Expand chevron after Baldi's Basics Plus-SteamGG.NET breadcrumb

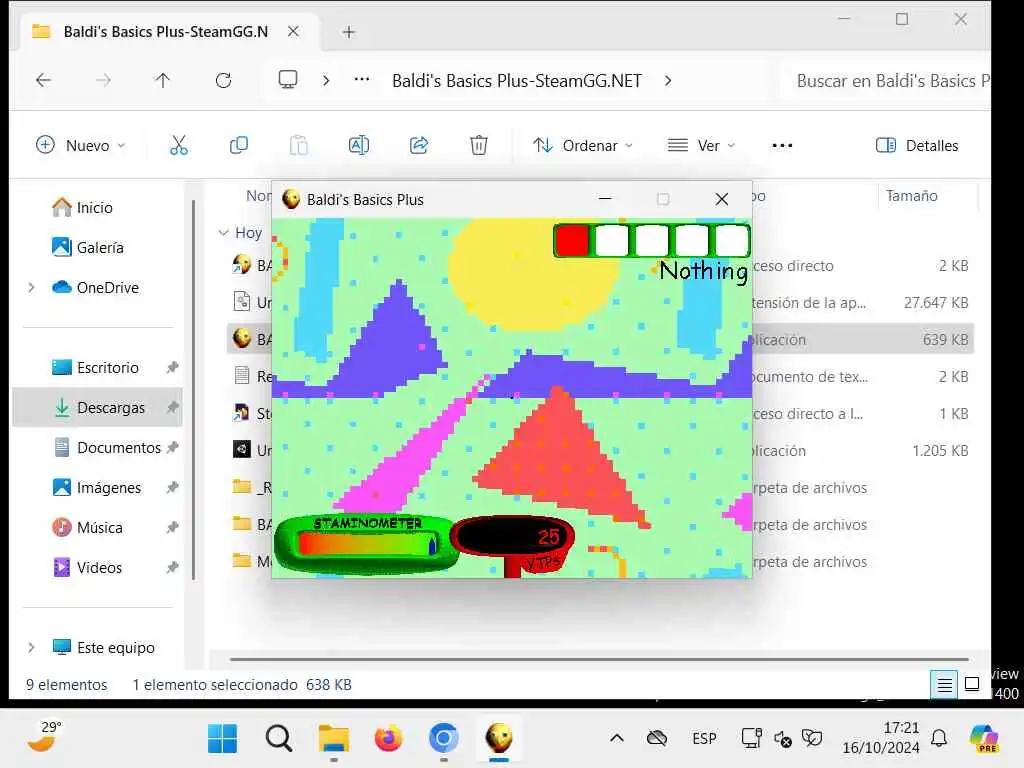[668, 80]
